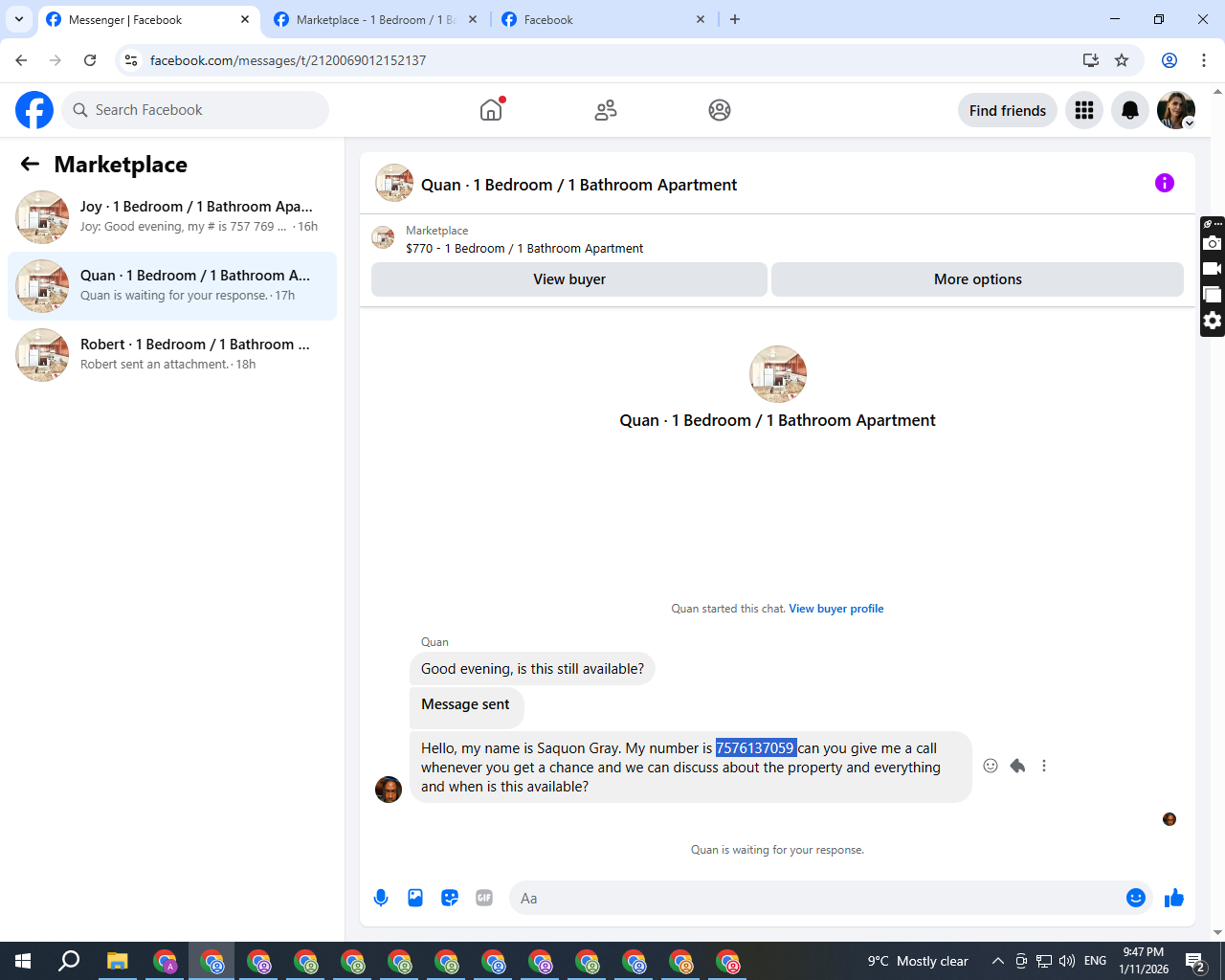The height and width of the screenshot is (980, 1225).
Task: Open the emoji picker in message box
Action: [1136, 898]
